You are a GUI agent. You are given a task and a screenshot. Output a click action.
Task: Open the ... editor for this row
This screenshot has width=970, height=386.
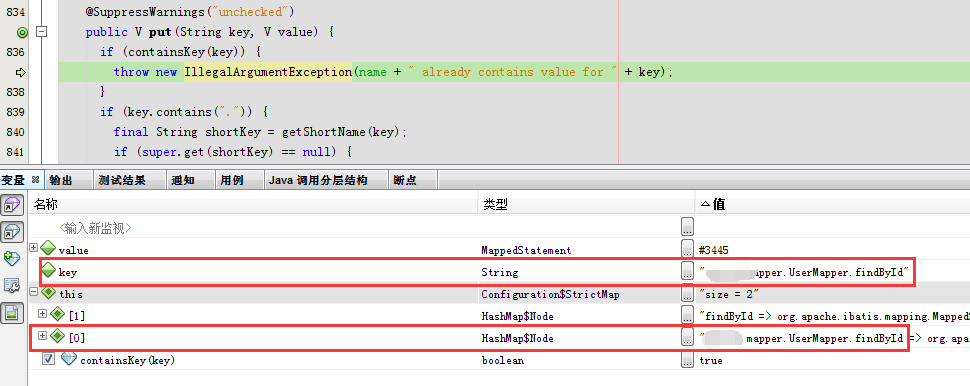click(x=687, y=293)
